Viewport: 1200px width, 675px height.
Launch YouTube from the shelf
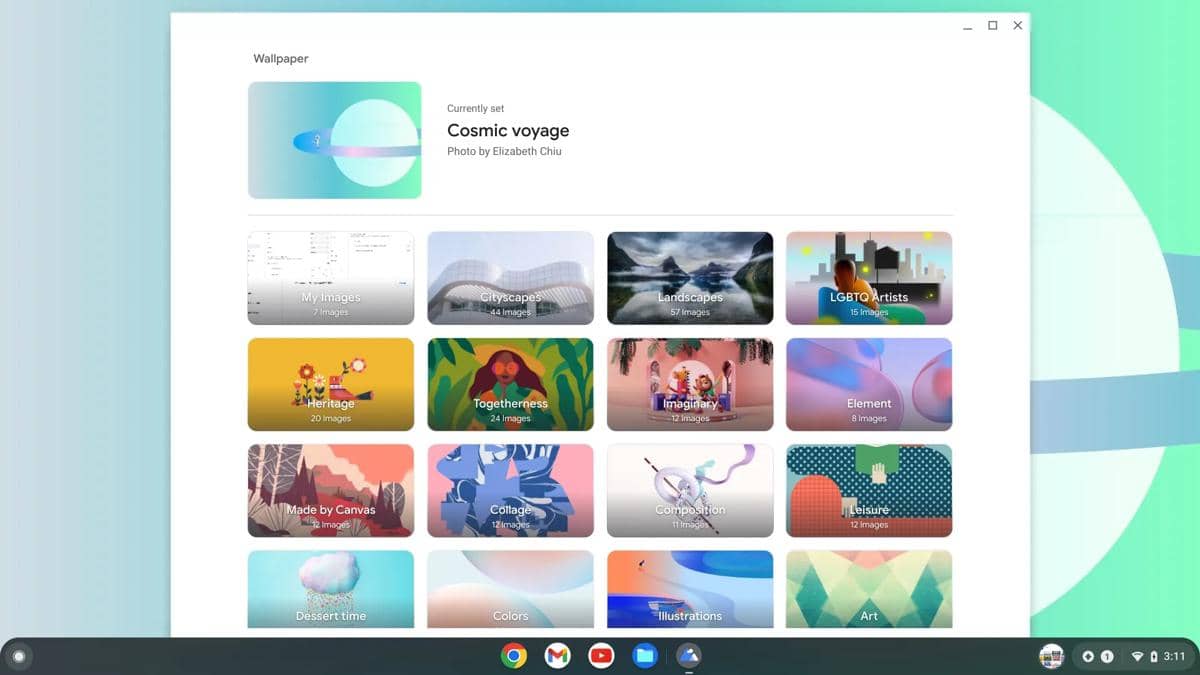601,656
